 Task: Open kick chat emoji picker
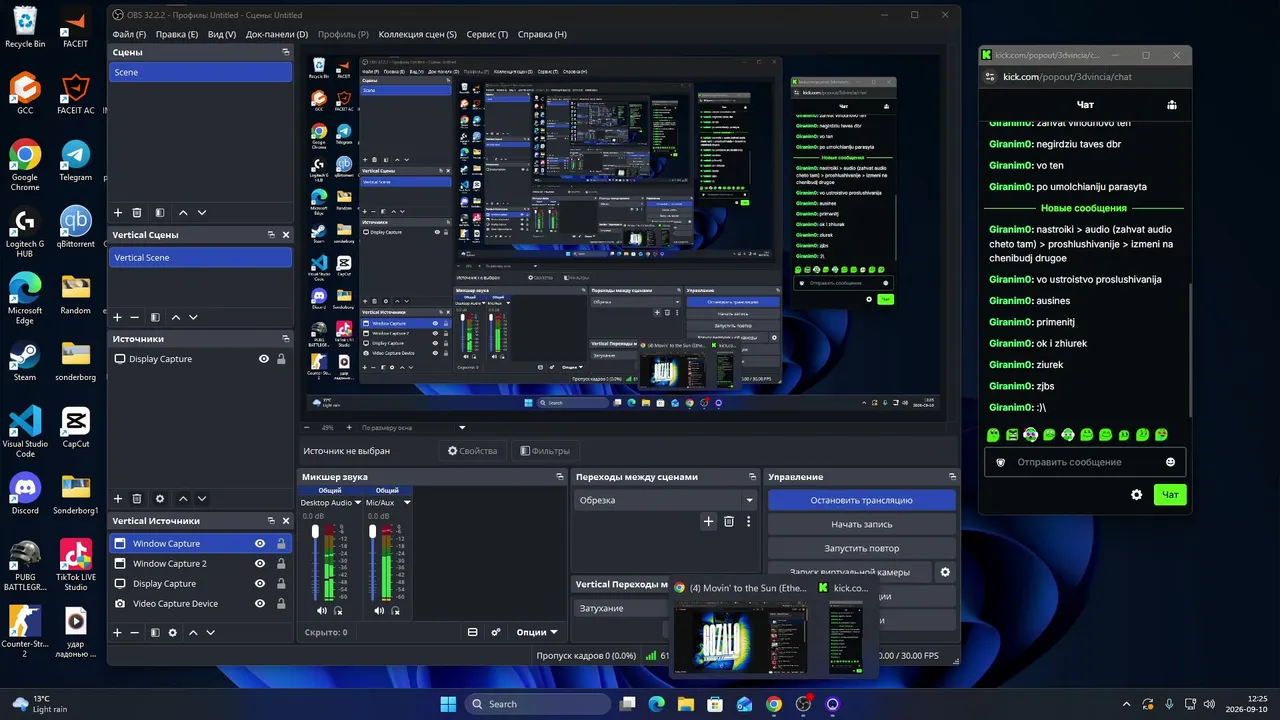click(1170, 462)
